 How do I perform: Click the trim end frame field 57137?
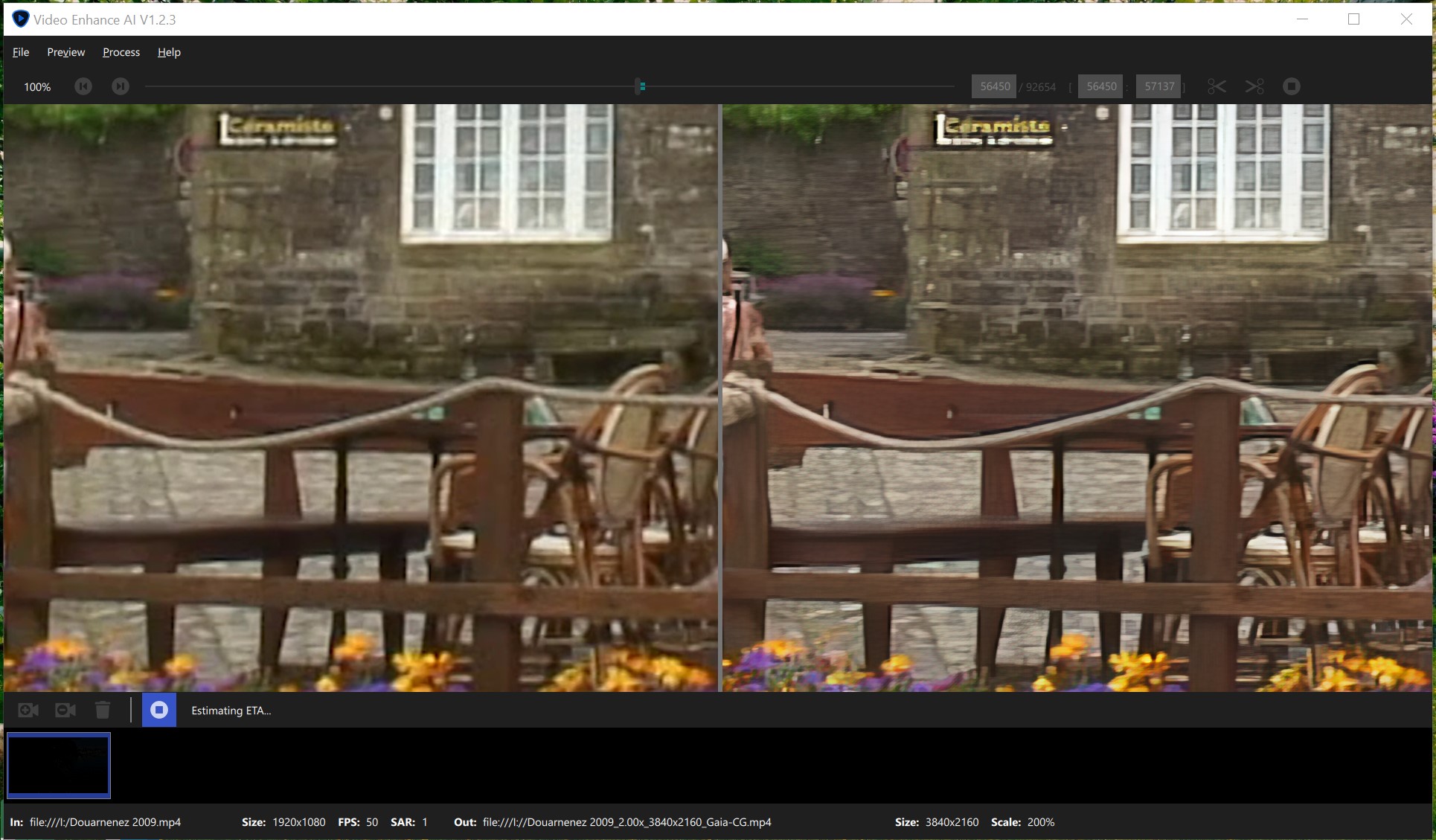point(1158,86)
